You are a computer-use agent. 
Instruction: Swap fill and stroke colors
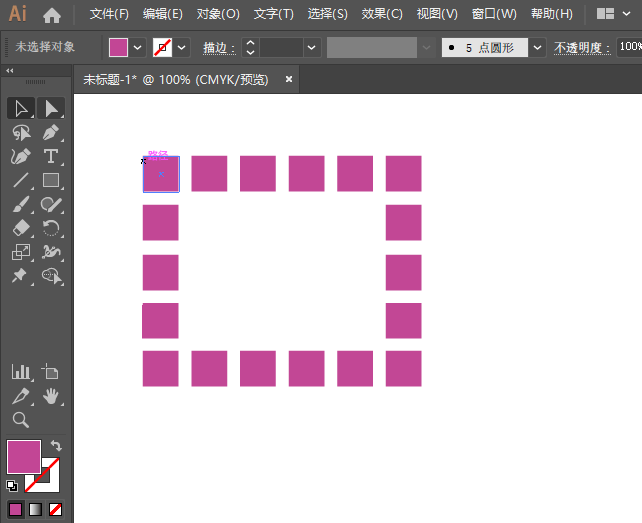(57, 446)
